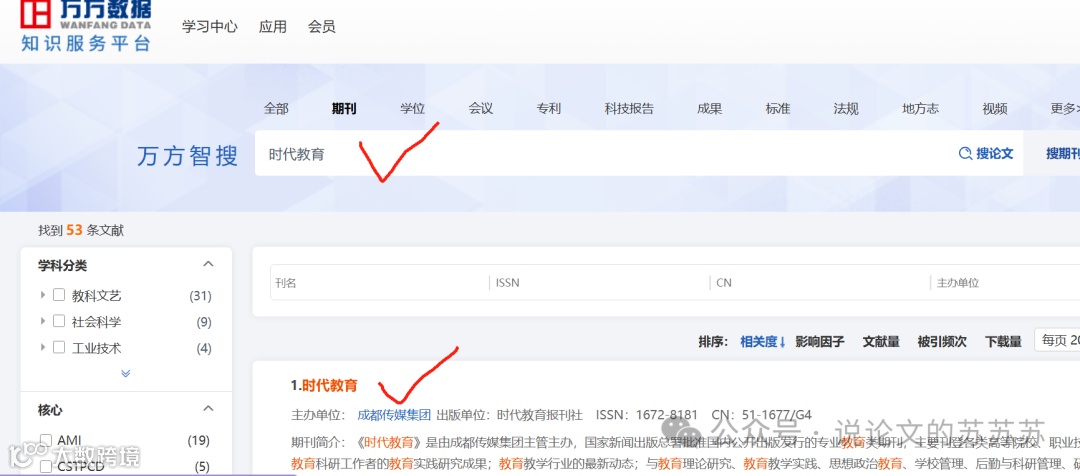Open the 时代教育 journal result title
This screenshot has height=476, width=1080.
[330, 385]
